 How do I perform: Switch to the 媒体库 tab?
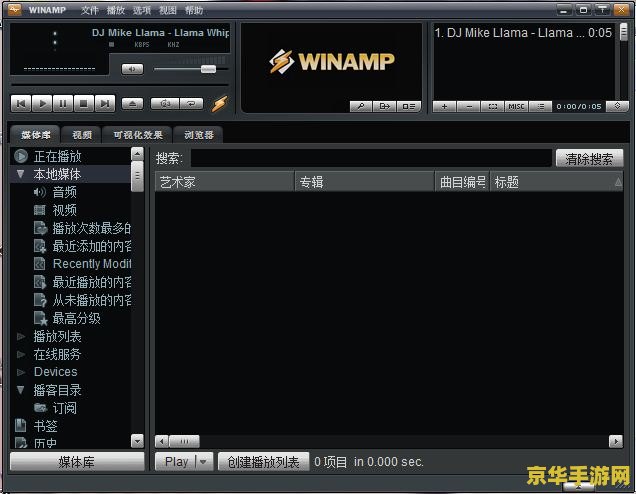point(36,135)
